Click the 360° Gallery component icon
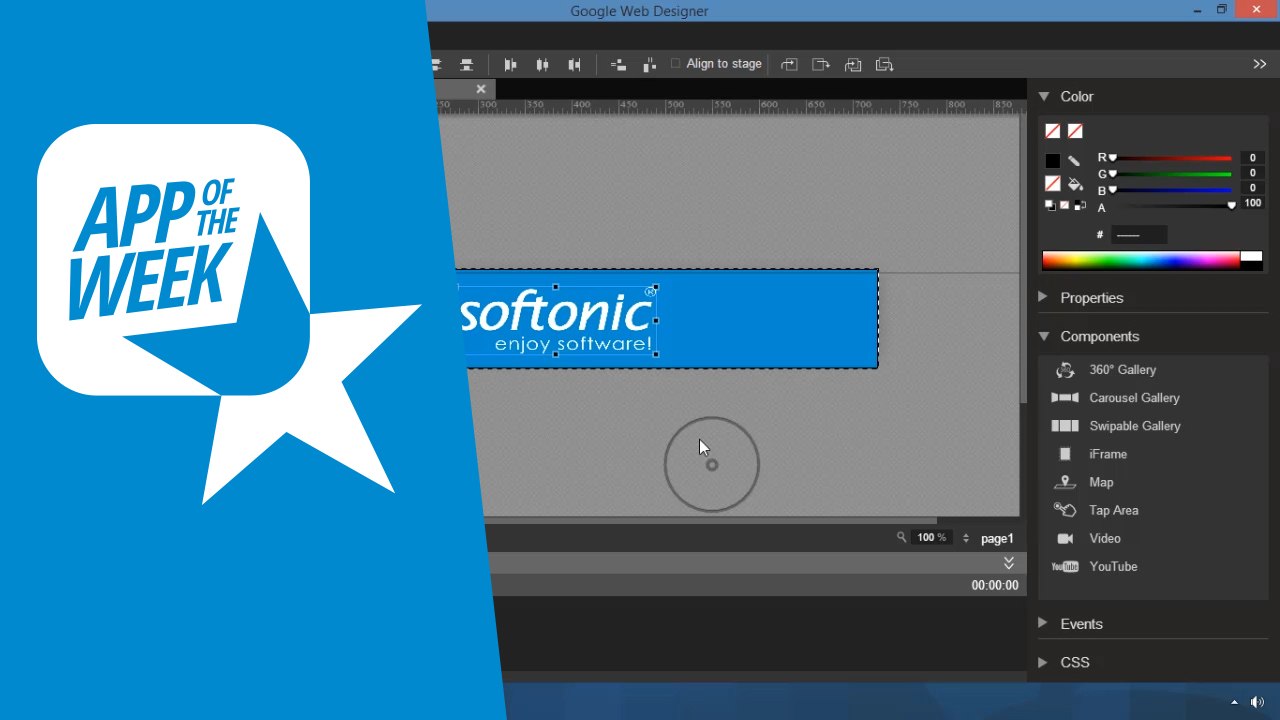 point(1065,370)
